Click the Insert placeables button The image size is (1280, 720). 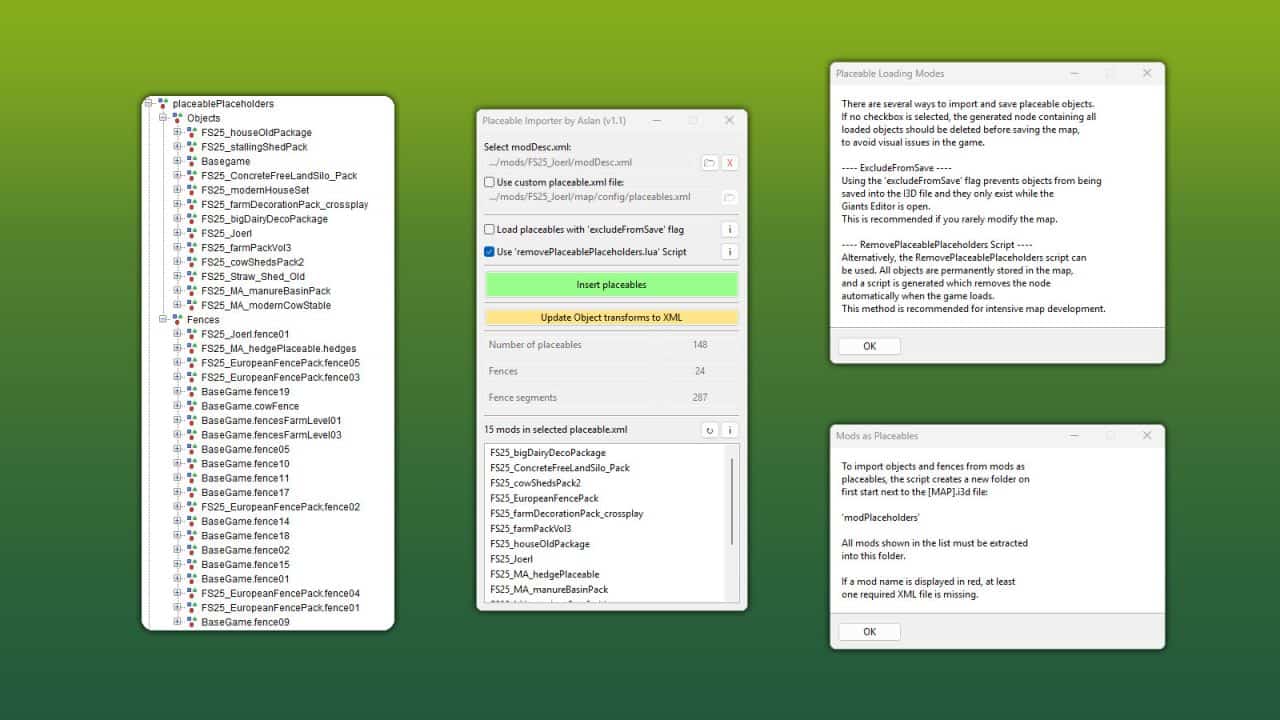click(x=610, y=283)
